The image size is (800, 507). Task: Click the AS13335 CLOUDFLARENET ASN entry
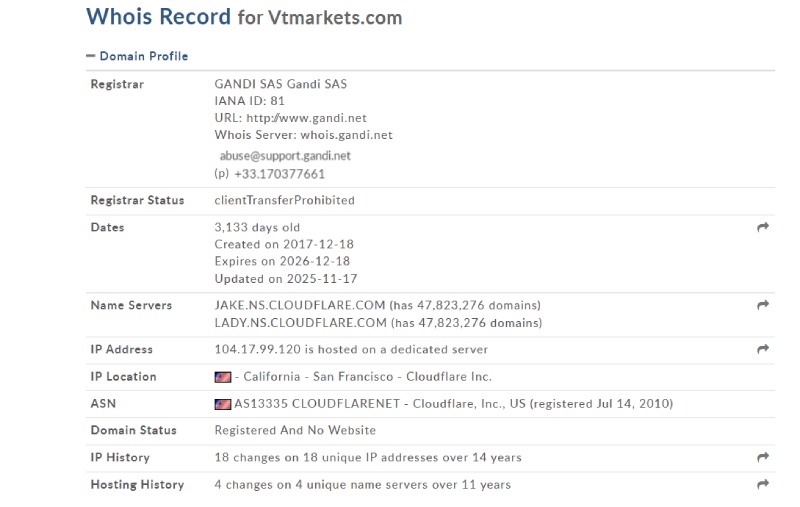pos(317,403)
